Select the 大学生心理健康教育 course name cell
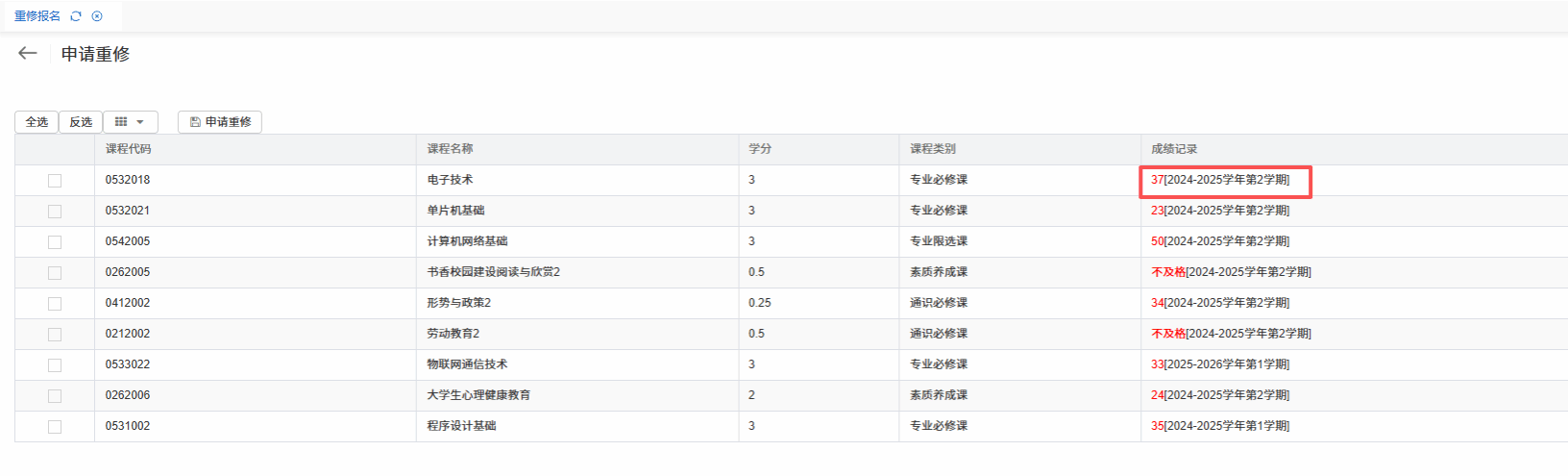 pyautogui.click(x=478, y=395)
